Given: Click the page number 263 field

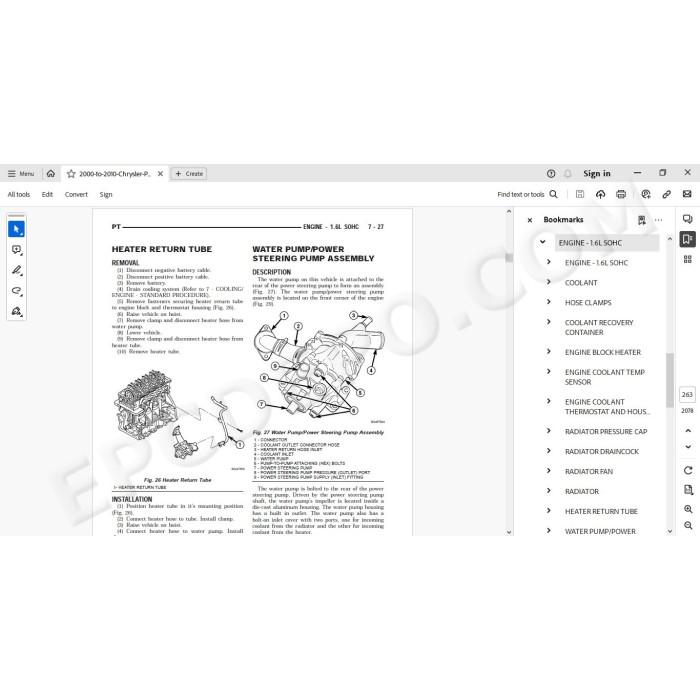Looking at the screenshot, I should click(x=688, y=395).
